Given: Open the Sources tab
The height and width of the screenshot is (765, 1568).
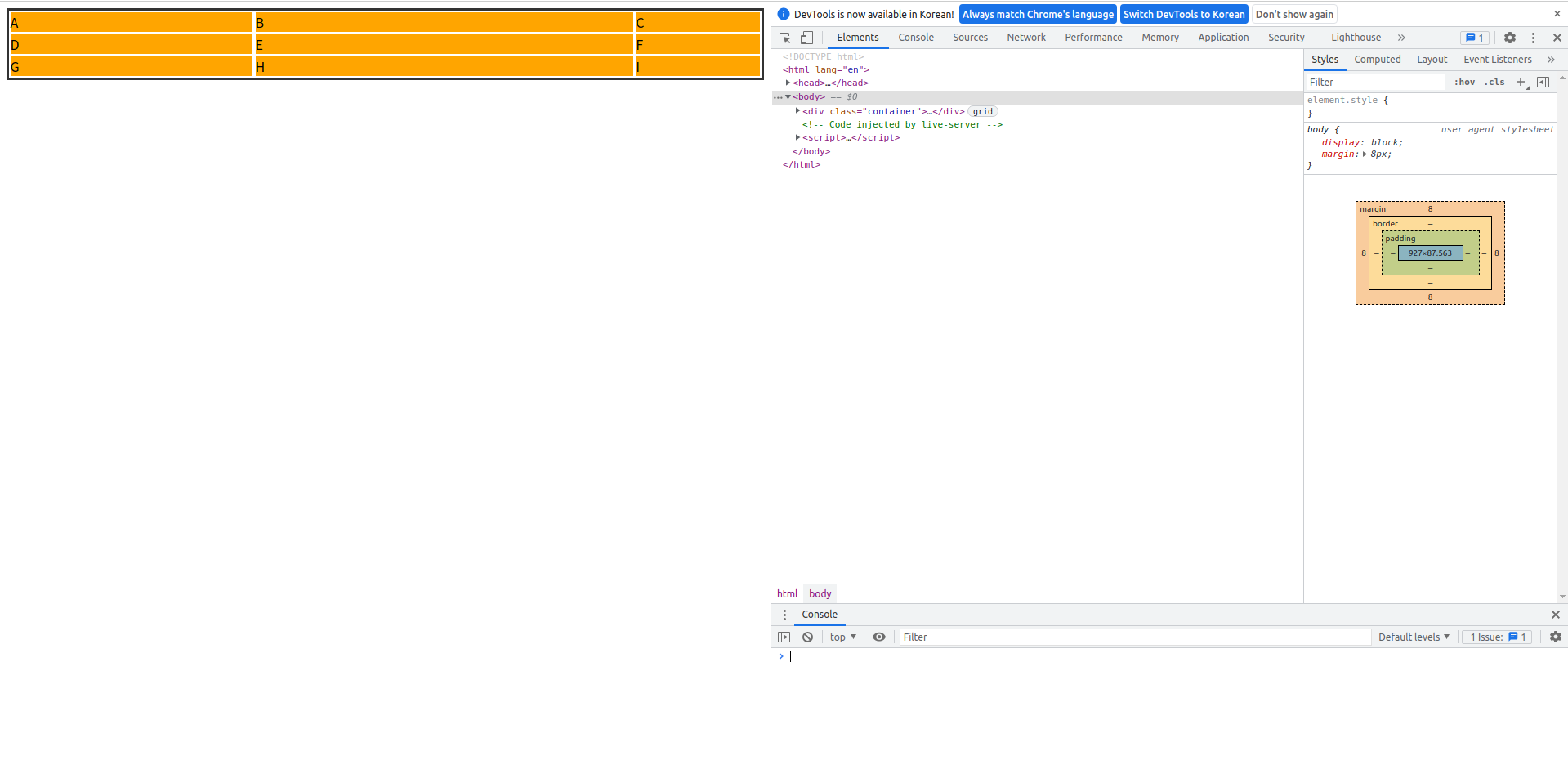Looking at the screenshot, I should [970, 38].
